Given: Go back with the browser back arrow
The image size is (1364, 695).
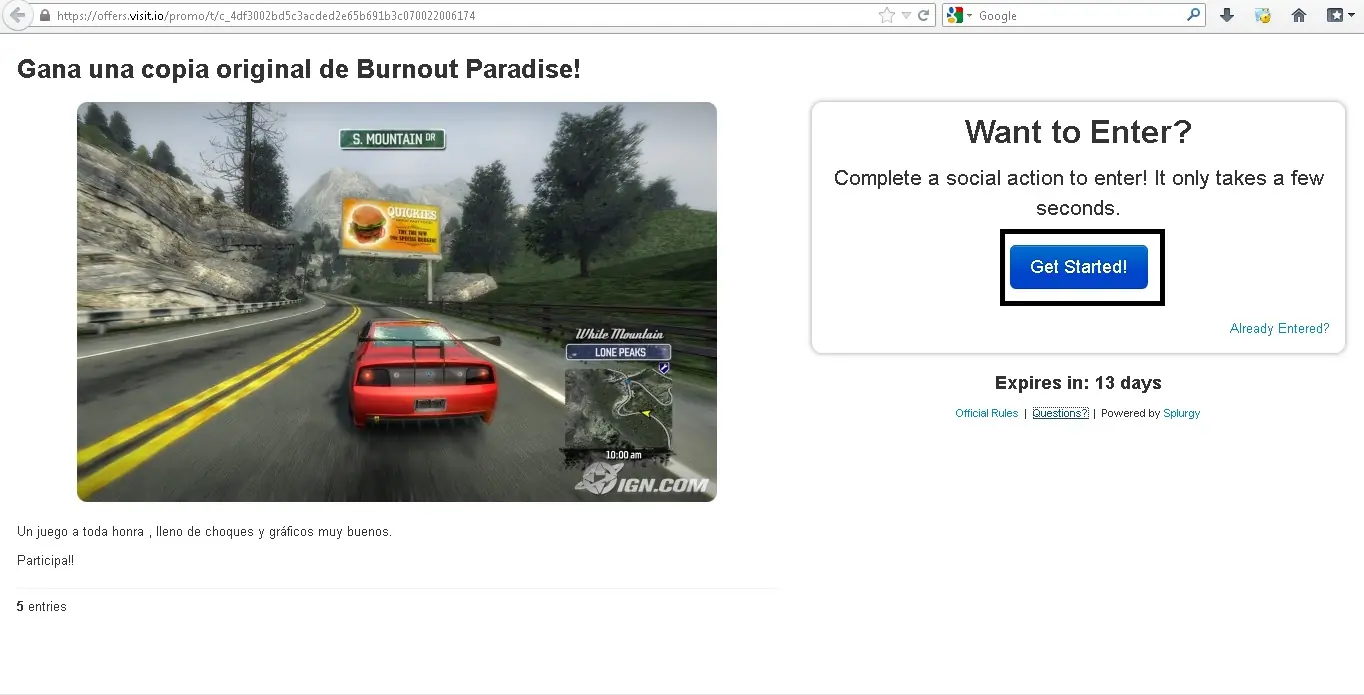Looking at the screenshot, I should [16, 16].
